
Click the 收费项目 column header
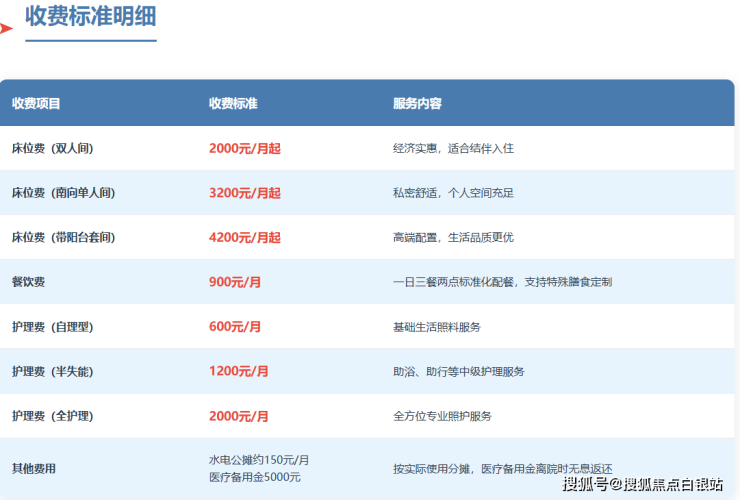coord(36,103)
